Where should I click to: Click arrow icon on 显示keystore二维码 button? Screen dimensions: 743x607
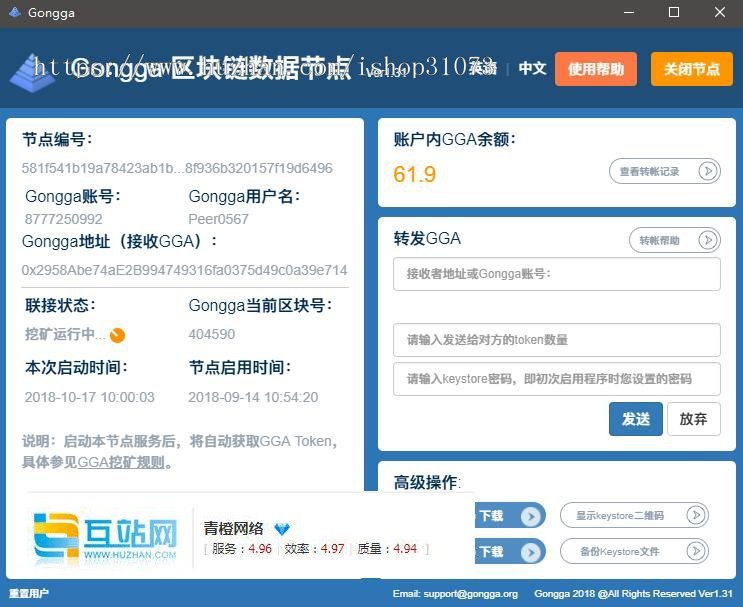click(696, 515)
